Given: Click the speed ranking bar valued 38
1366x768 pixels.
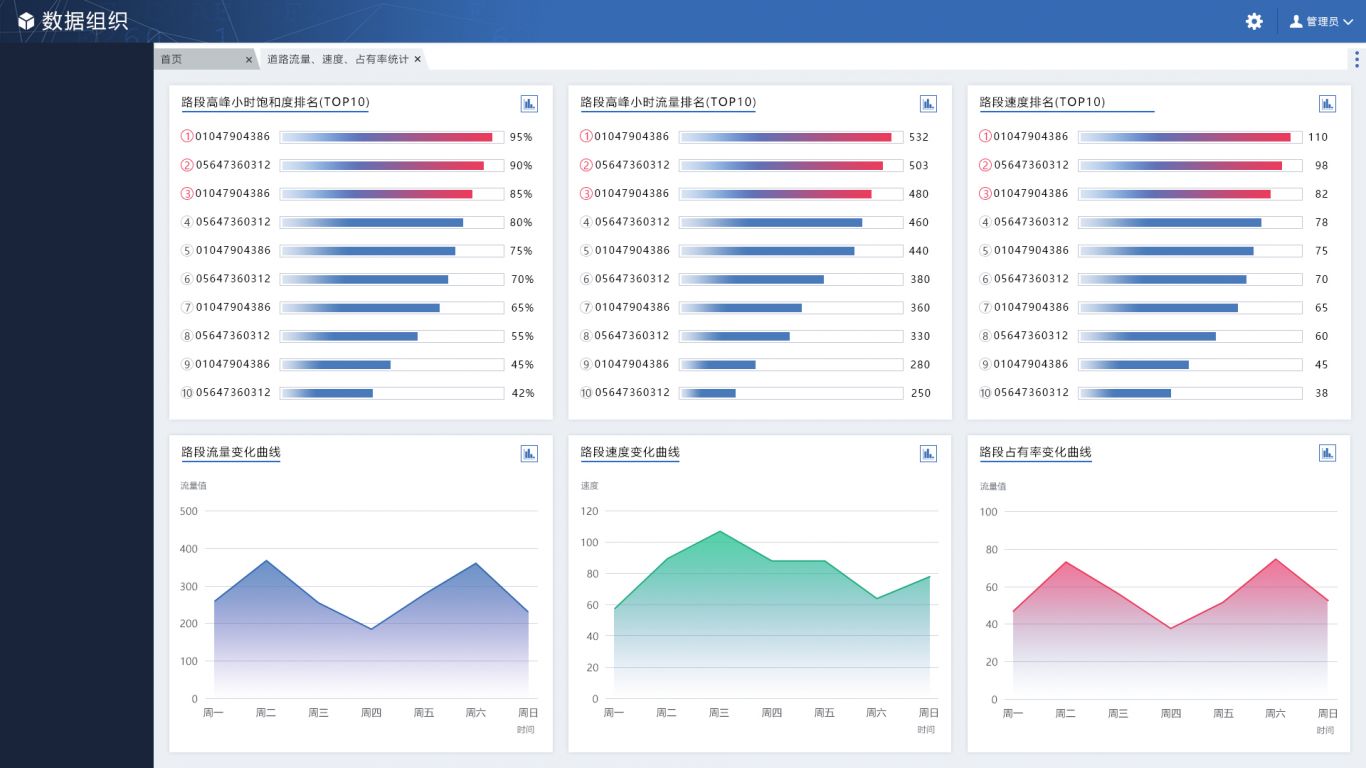Looking at the screenshot, I should (1190, 393).
